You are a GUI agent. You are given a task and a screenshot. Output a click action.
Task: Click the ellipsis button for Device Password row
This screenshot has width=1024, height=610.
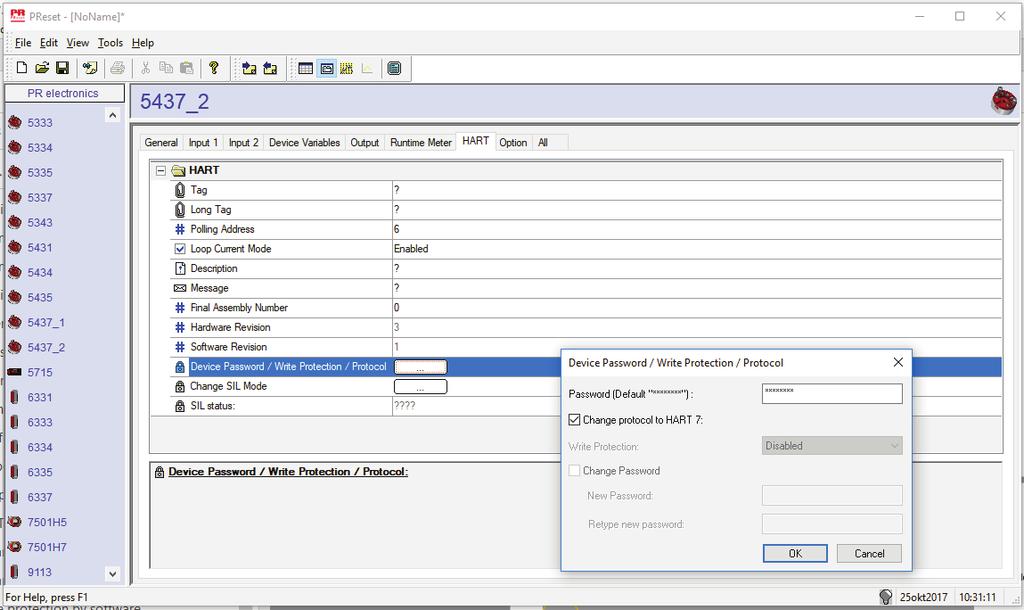[x=421, y=367]
